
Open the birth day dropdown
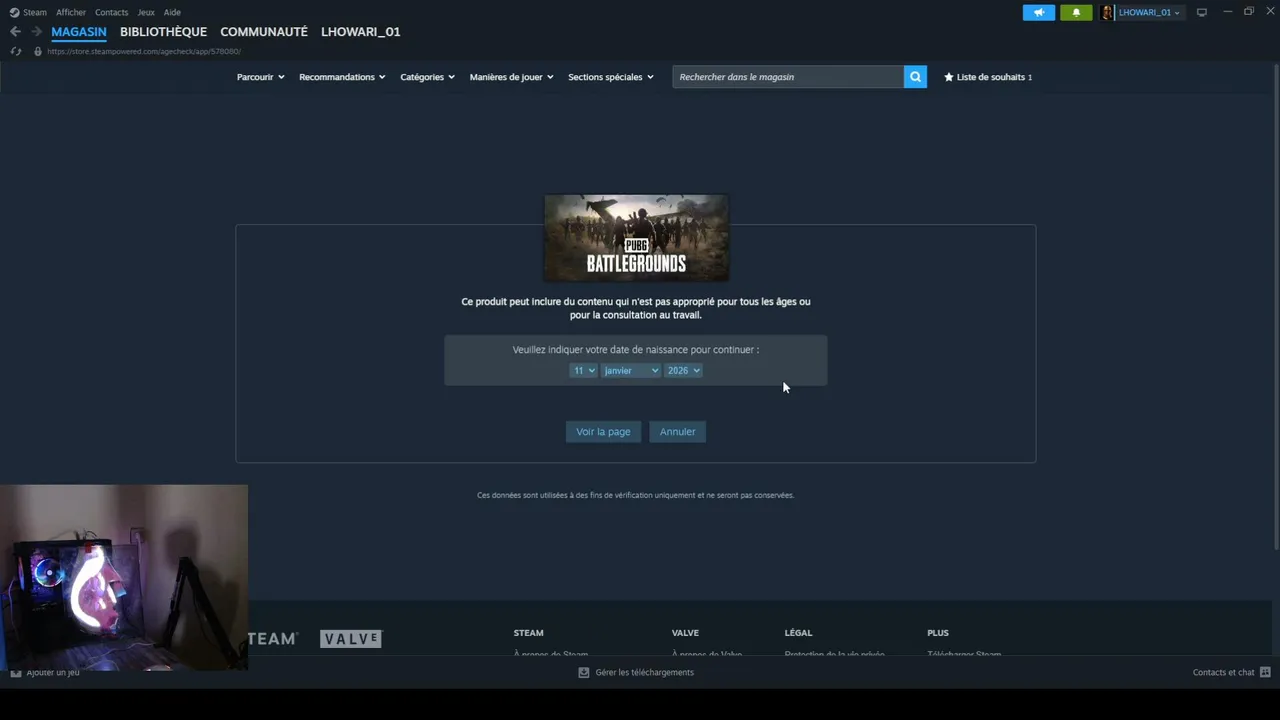click(583, 370)
